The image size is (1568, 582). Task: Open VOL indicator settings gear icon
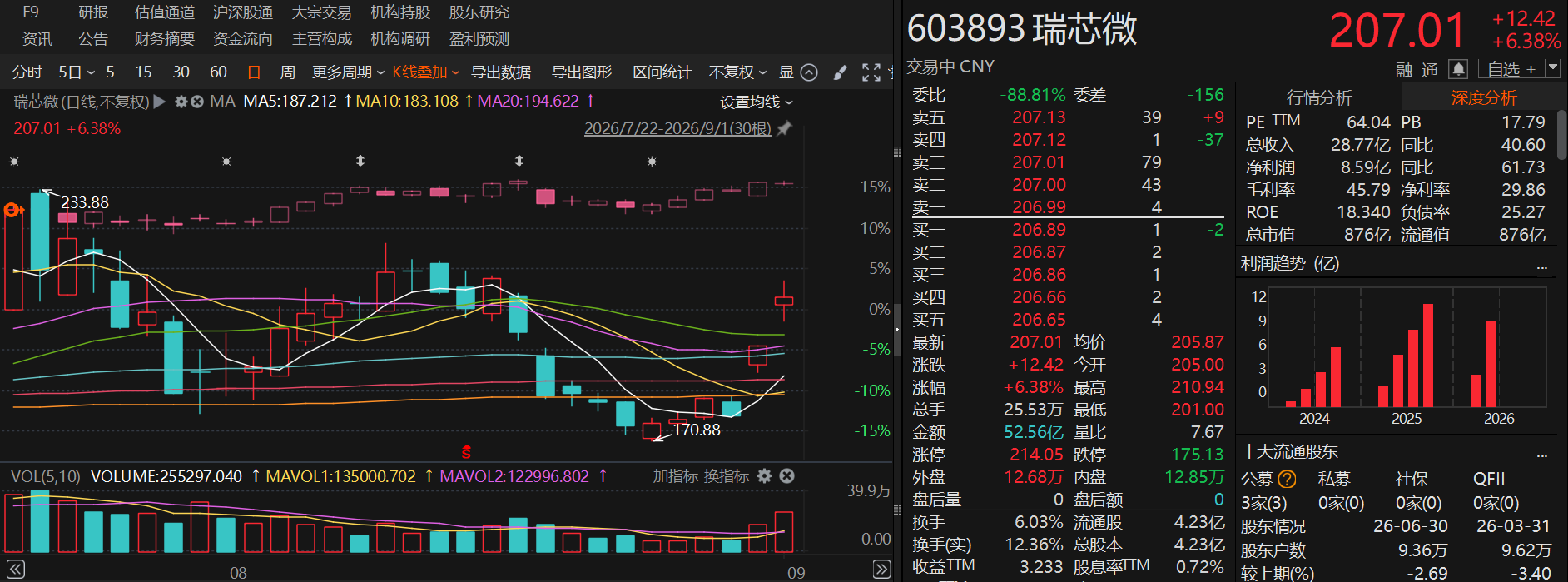(x=764, y=475)
